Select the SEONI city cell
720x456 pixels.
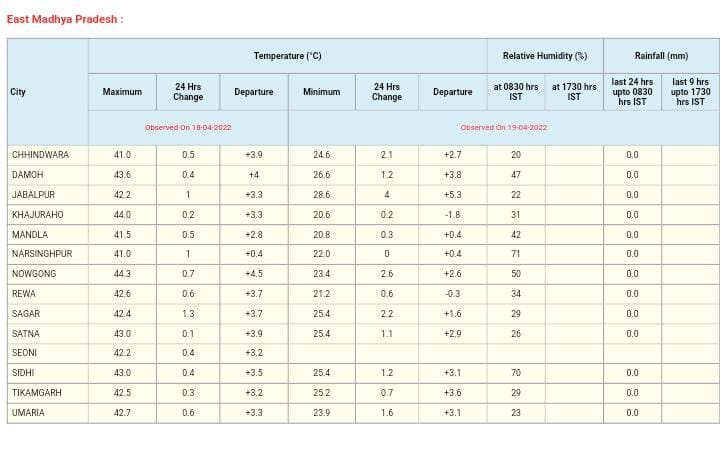pos(25,353)
